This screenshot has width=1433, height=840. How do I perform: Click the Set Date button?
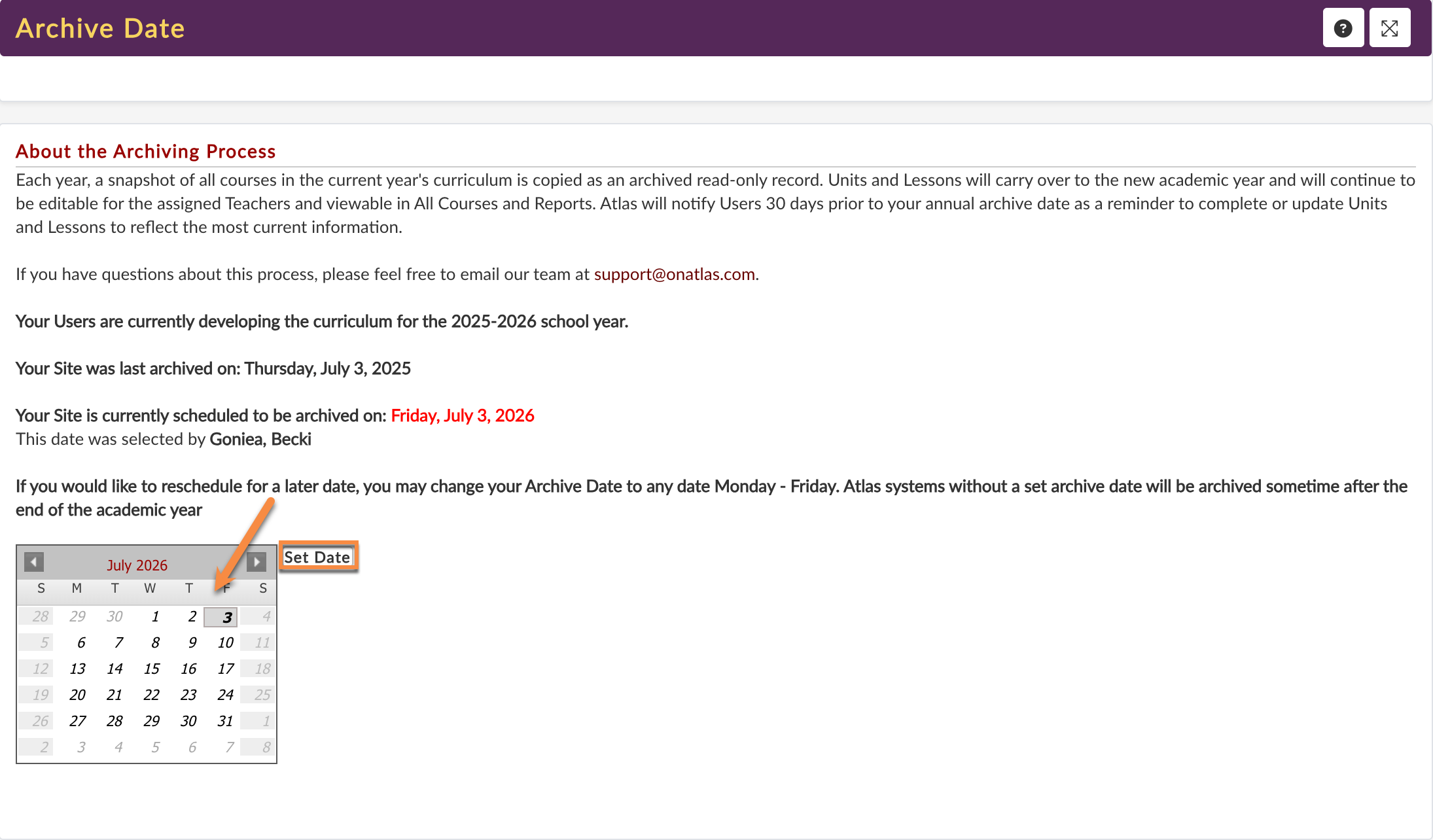tap(317, 557)
